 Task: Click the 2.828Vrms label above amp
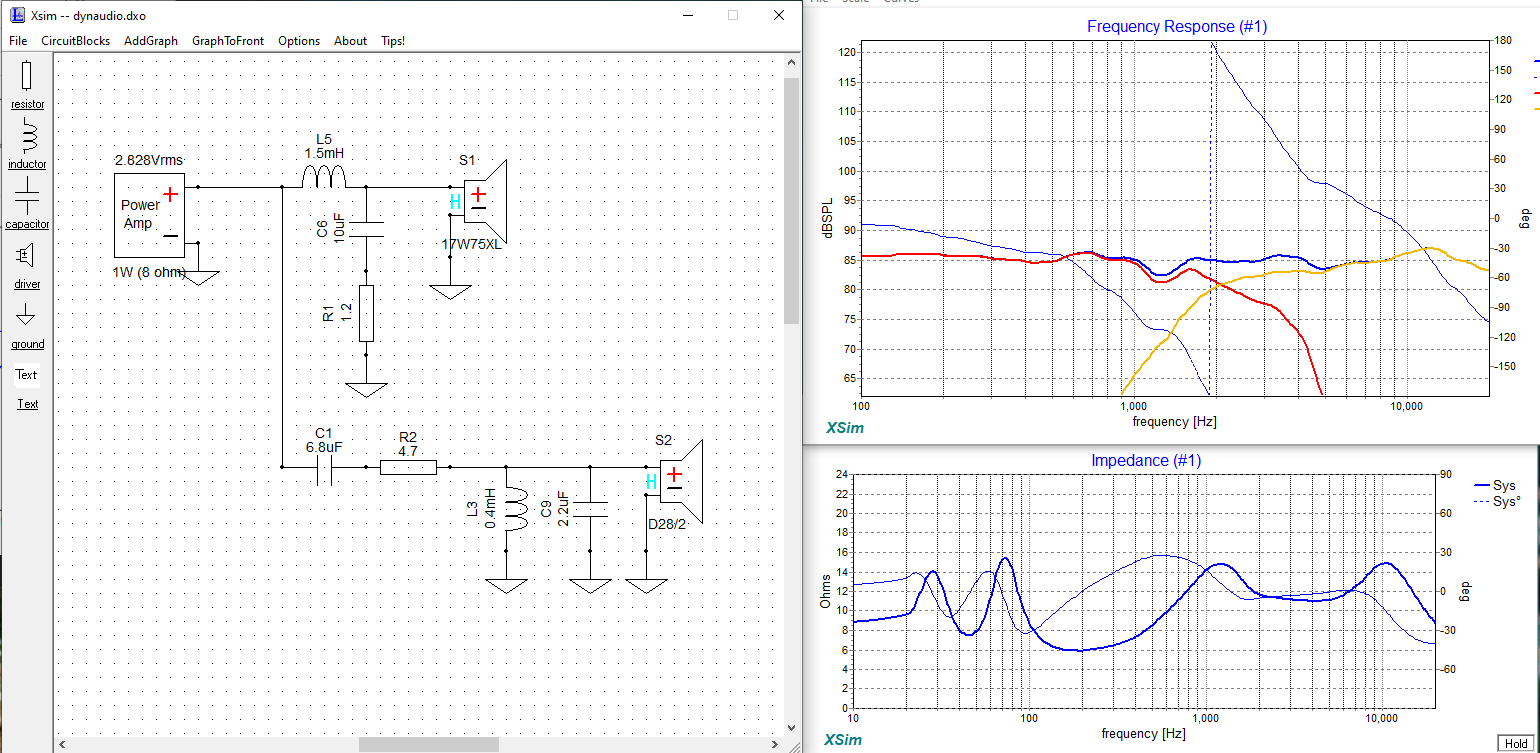pyautogui.click(x=149, y=160)
